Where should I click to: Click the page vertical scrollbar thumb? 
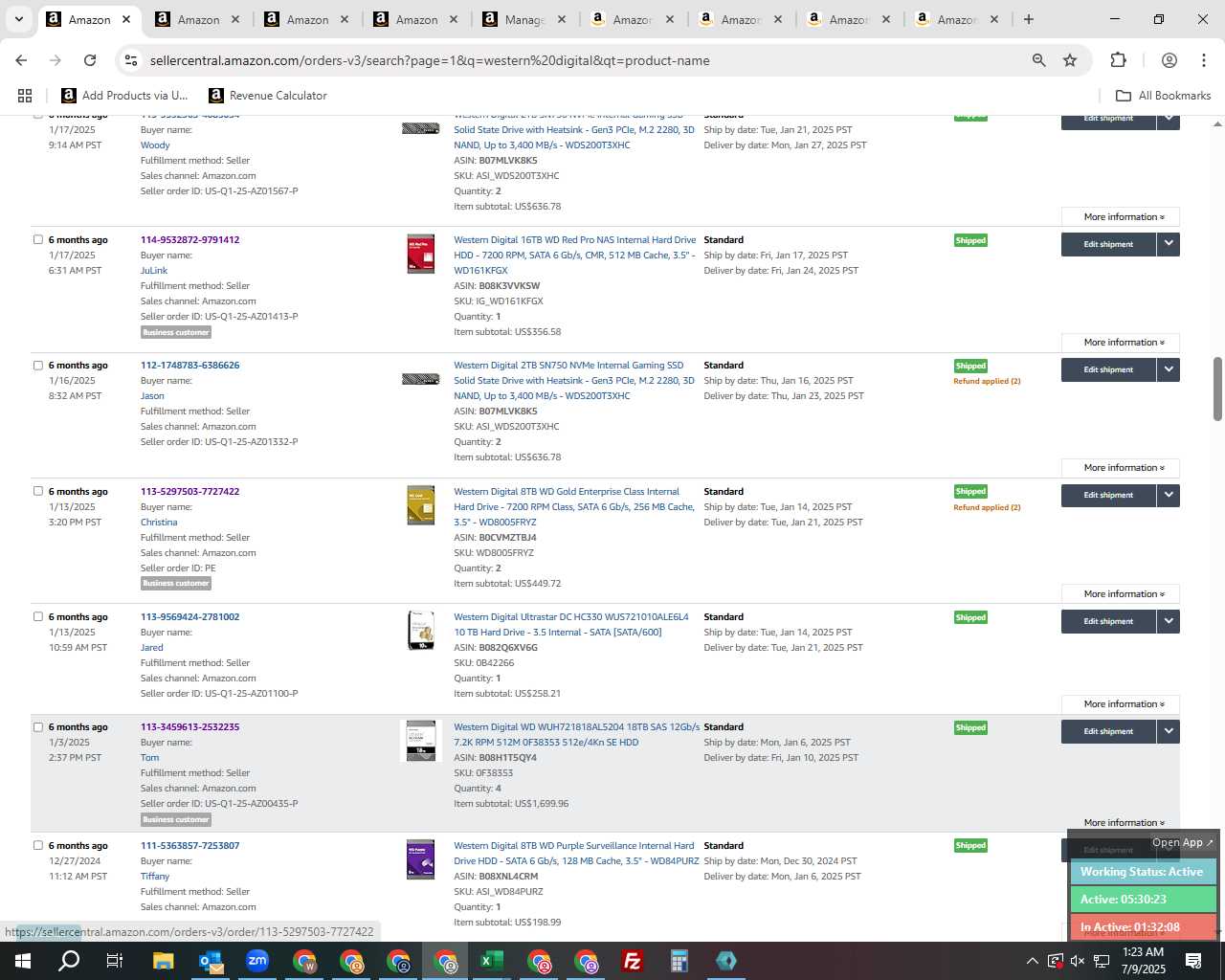click(1217, 389)
